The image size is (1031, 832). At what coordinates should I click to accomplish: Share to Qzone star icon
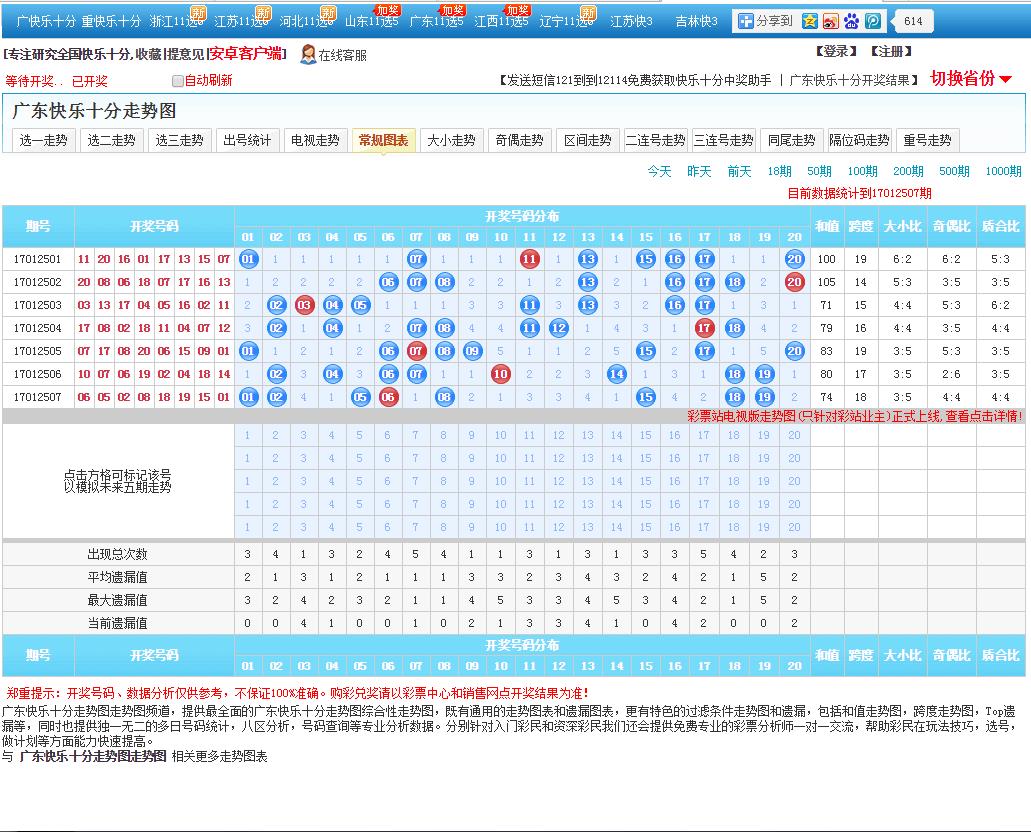[x=810, y=21]
